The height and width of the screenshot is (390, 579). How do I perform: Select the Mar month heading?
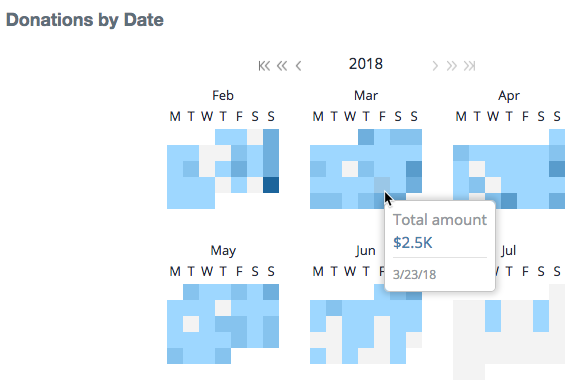(x=366, y=96)
